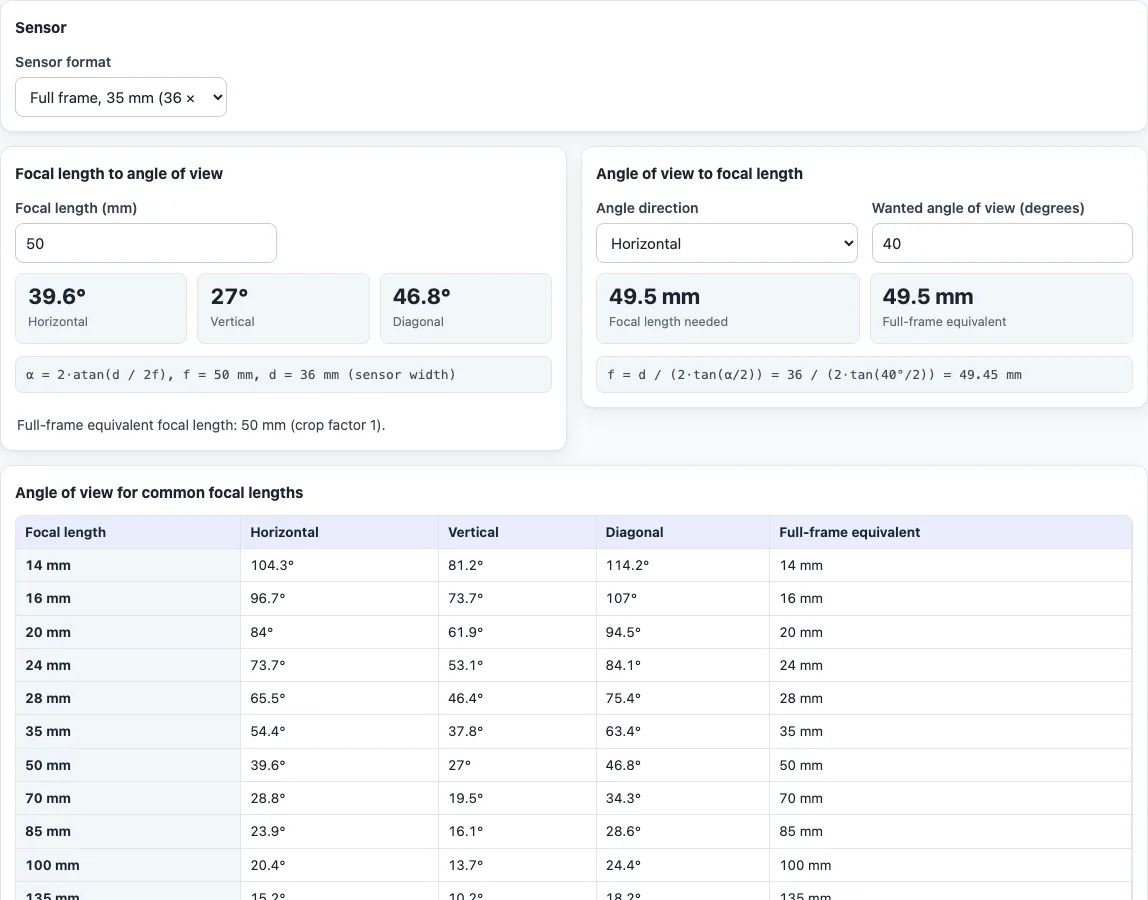The image size is (1148, 900).
Task: Click the 'α = 2·atan(d / 2f)' formula
Action: tap(283, 374)
